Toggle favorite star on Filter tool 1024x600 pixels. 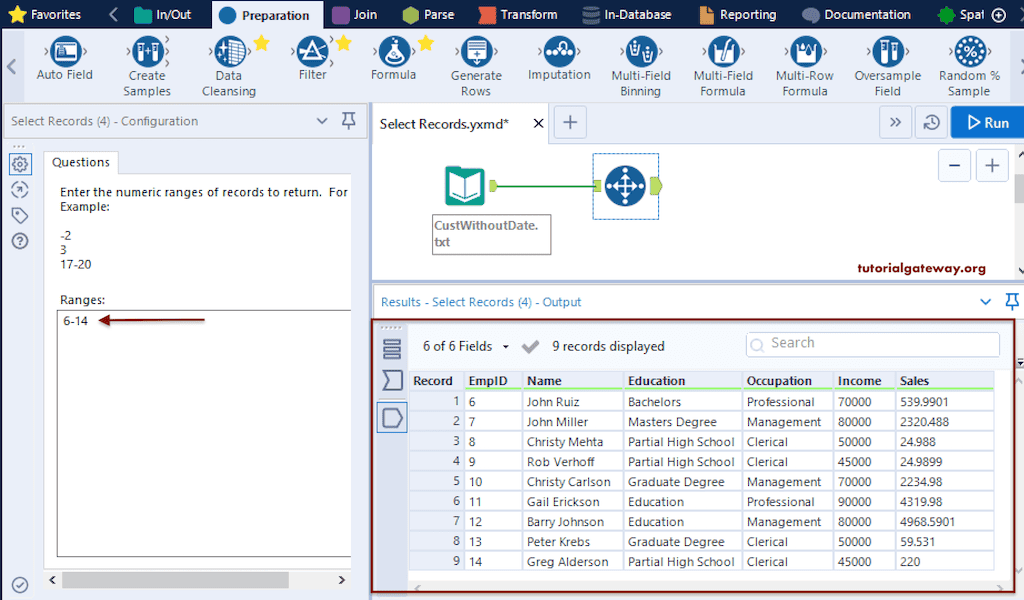tap(343, 43)
